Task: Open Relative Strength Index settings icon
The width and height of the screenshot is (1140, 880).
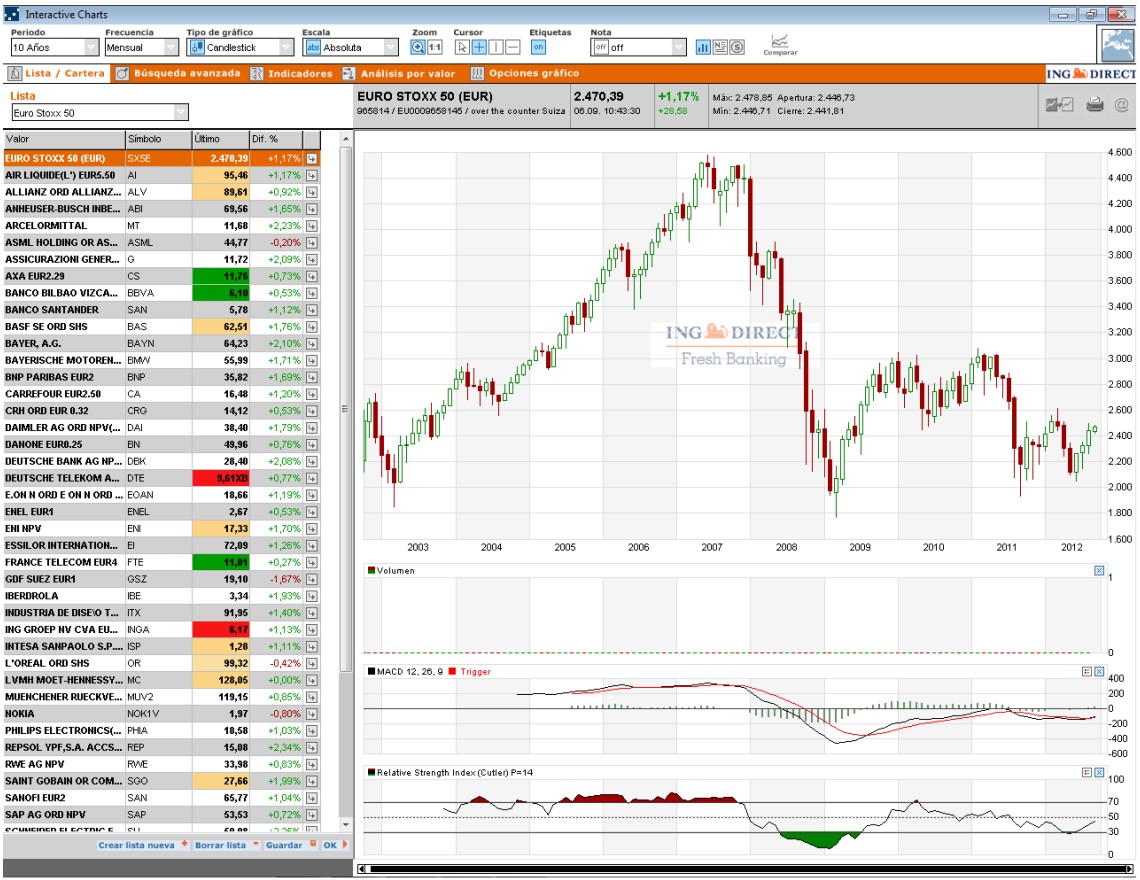Action: point(1087,772)
